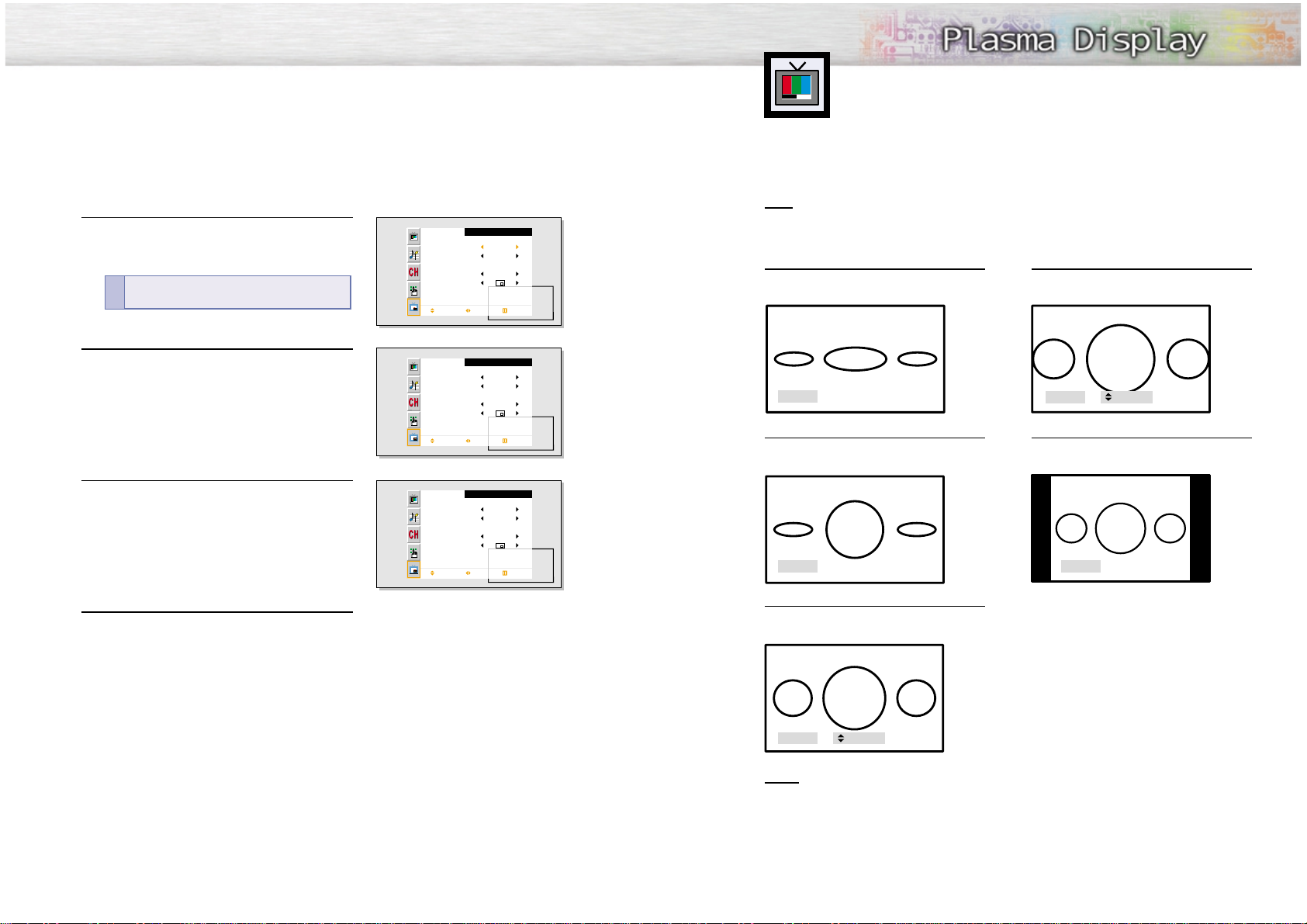Click the Plasma Display banner title
This screenshot has height=924, width=1307.
(1074, 40)
